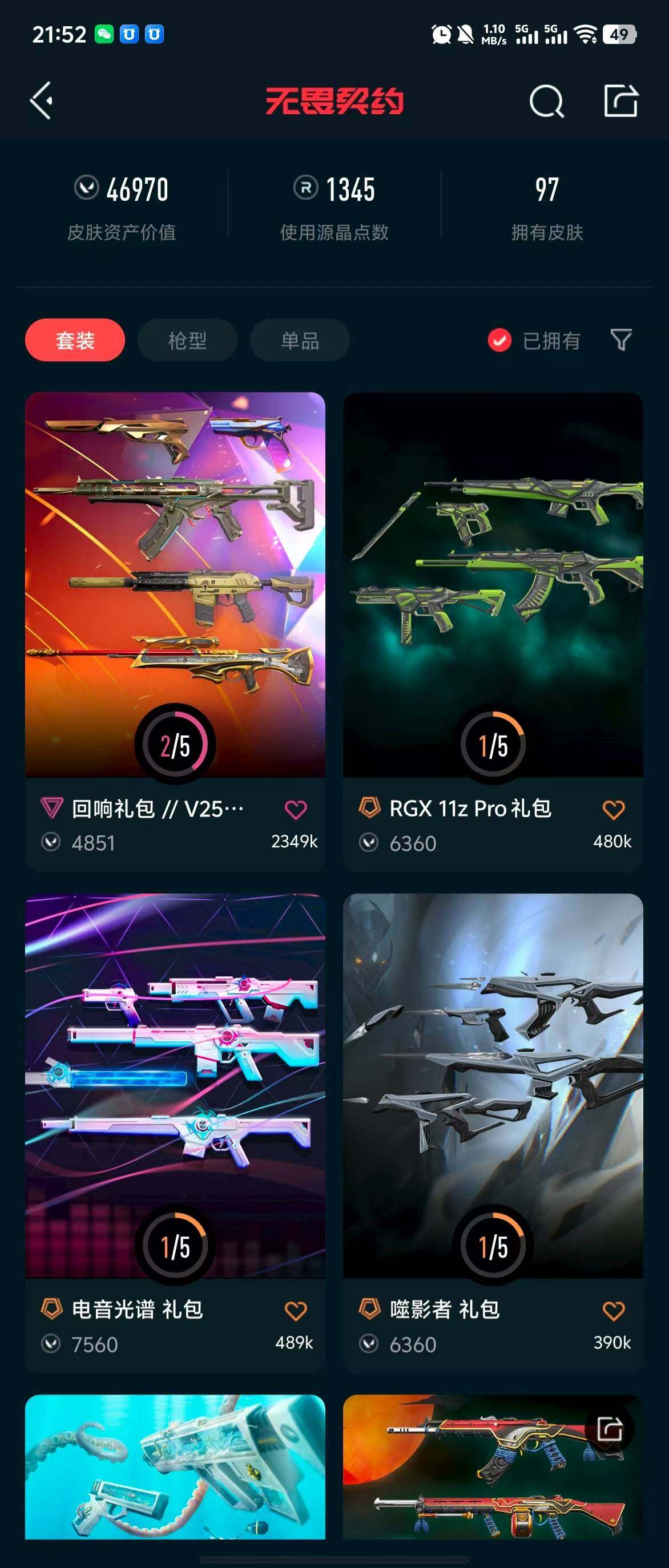The width and height of the screenshot is (669, 1568).
Task: Switch to the 单品 tab
Action: click(x=300, y=340)
